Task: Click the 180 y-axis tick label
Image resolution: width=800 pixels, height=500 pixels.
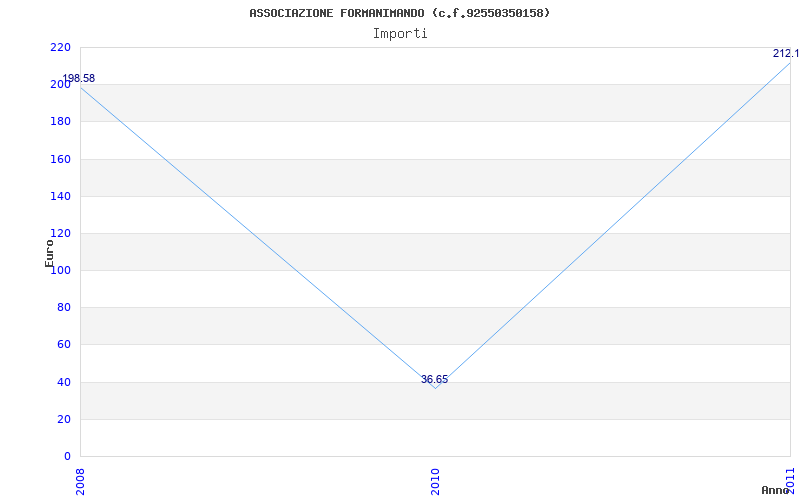Action: click(60, 121)
